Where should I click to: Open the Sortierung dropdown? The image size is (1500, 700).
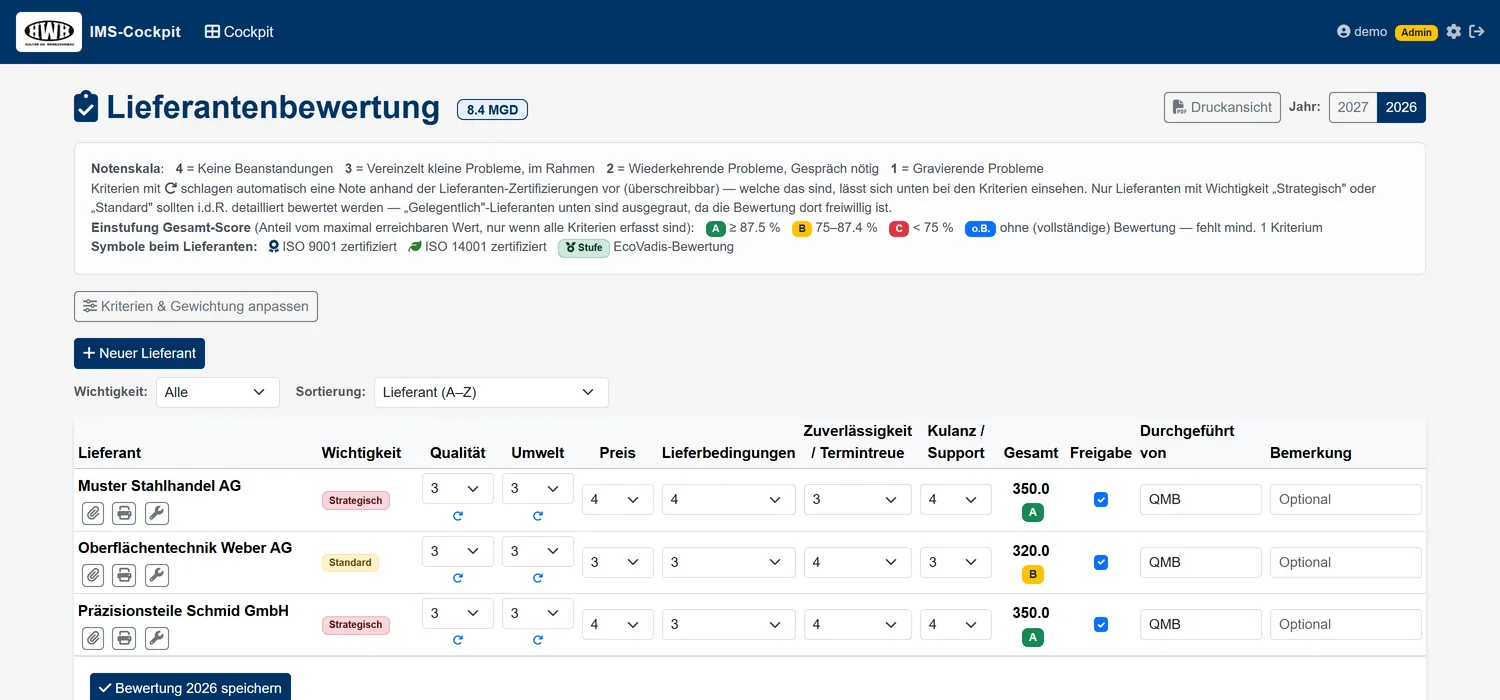(x=491, y=392)
